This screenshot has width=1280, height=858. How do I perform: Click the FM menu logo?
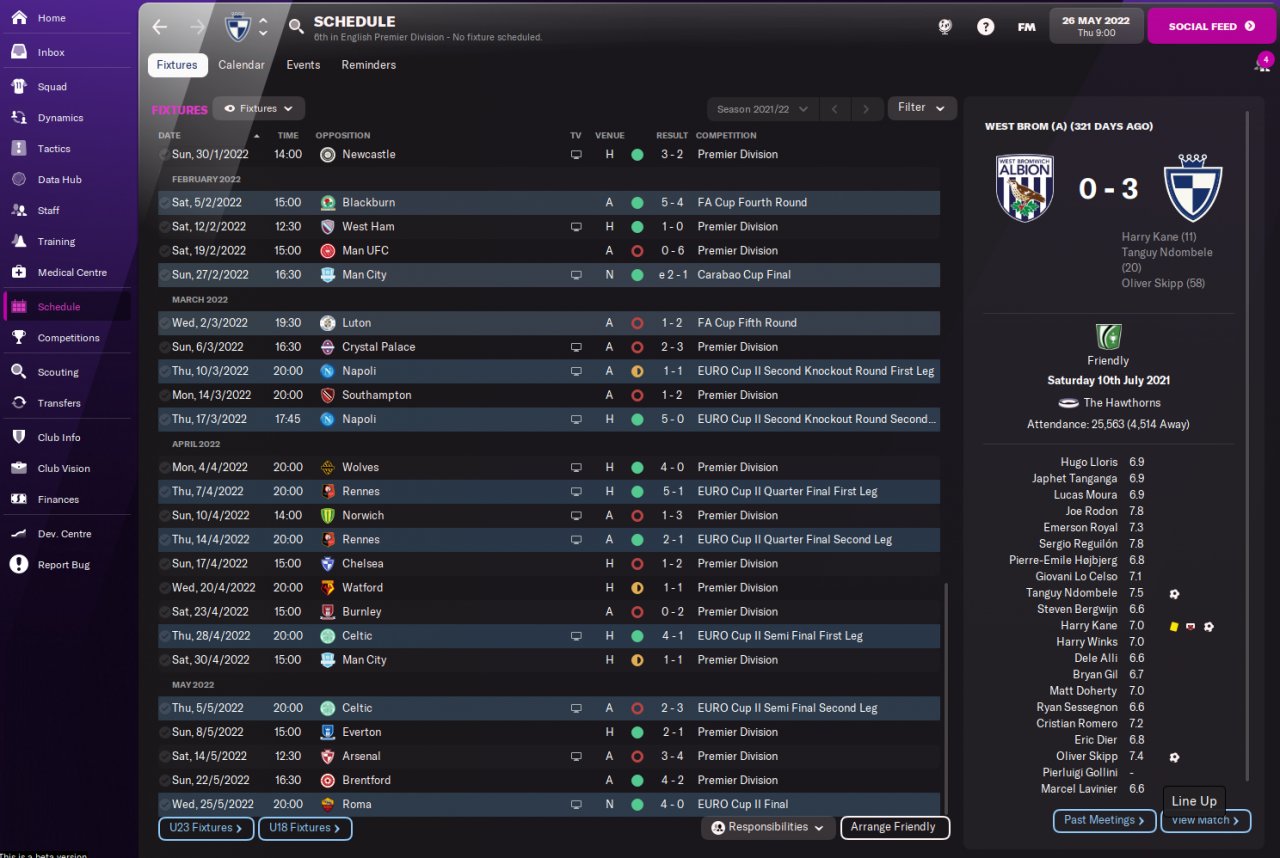(1026, 27)
